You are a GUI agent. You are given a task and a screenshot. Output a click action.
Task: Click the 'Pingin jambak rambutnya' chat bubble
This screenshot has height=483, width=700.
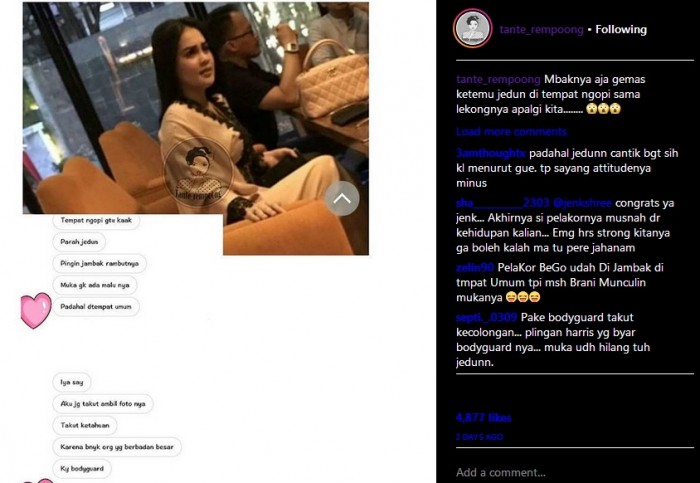[x=100, y=263]
